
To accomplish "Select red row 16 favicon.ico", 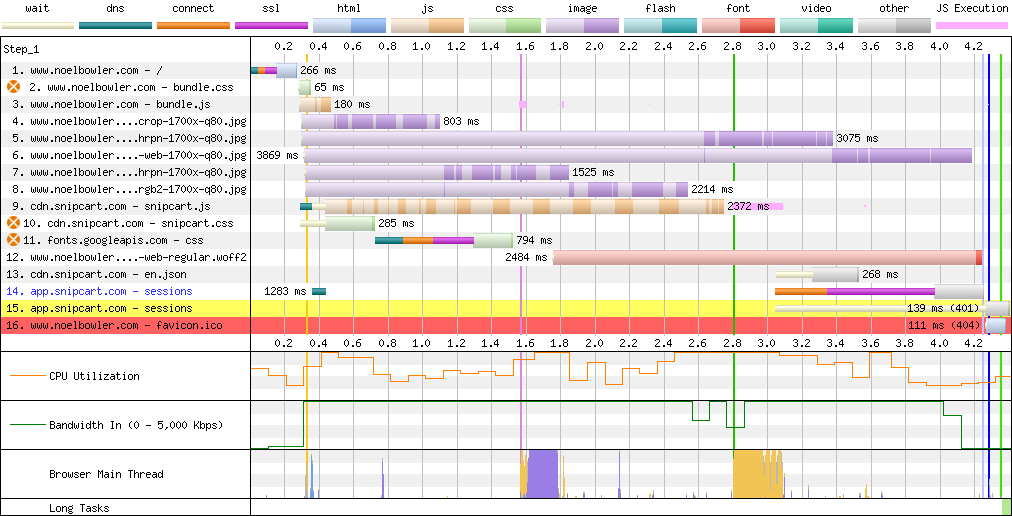I will 114,325.
